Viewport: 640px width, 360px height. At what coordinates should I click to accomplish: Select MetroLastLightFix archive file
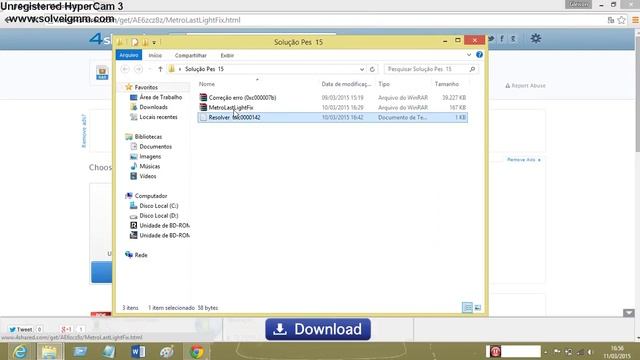point(231,107)
